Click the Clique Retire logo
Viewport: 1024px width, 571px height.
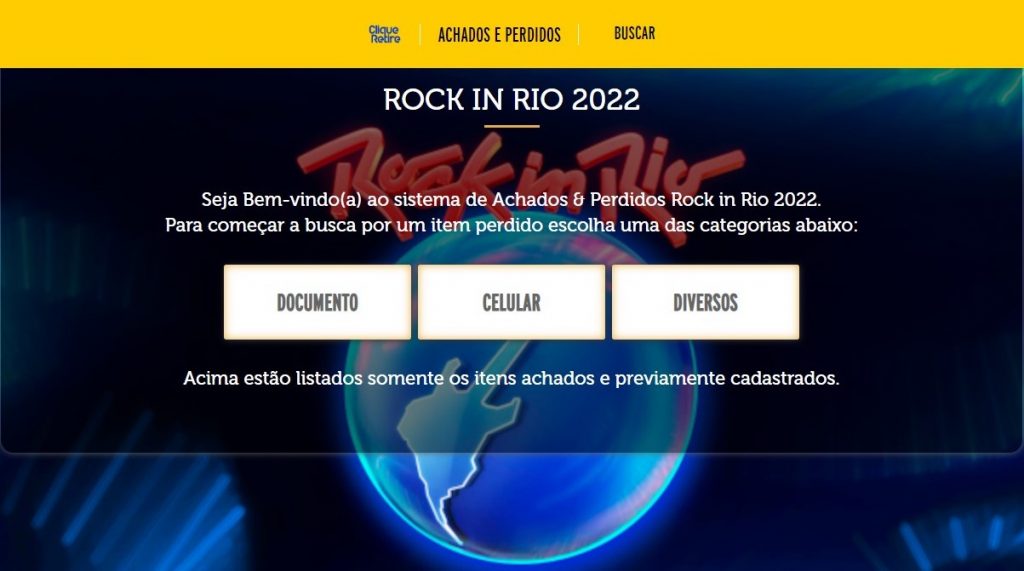tap(385, 34)
